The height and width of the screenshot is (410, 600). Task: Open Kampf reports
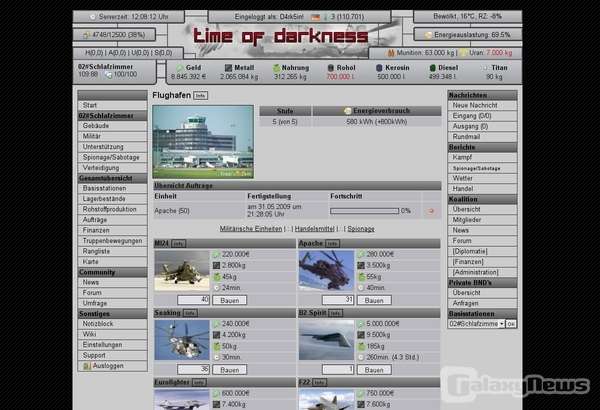[x=483, y=157]
